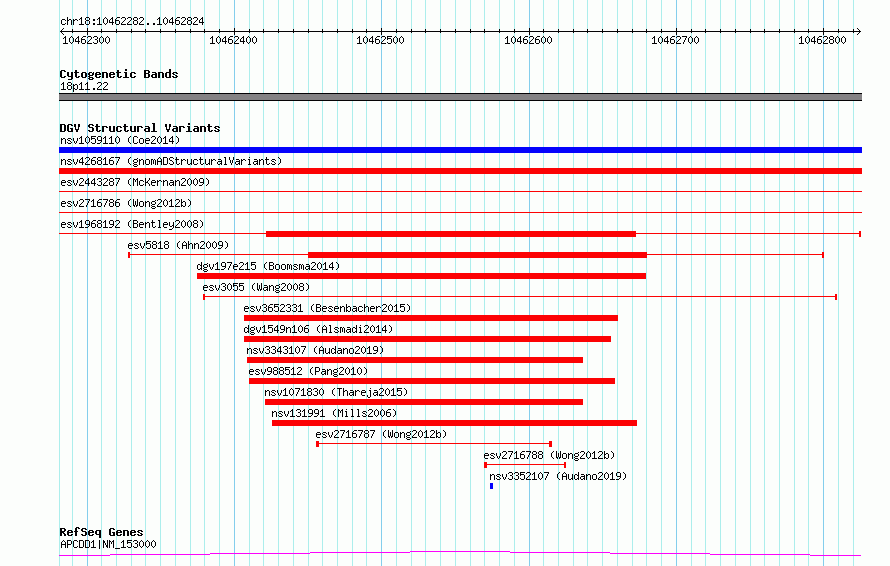
Task: Click ruler position 10462800
Action: point(822,40)
